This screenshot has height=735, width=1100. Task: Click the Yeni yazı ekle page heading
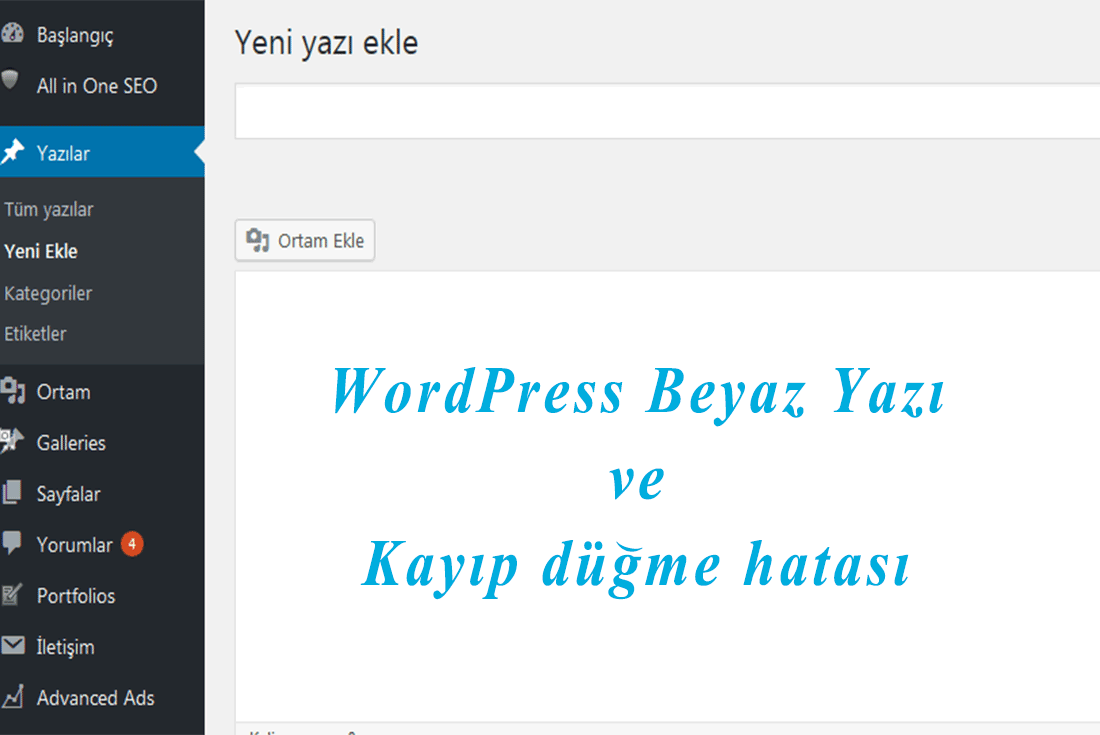coord(326,43)
